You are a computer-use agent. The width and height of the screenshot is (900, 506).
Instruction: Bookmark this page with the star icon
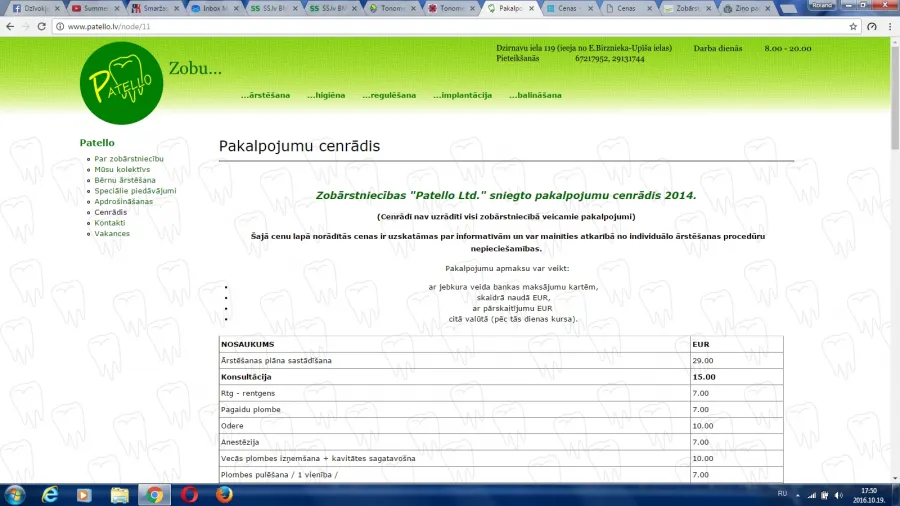click(x=853, y=26)
